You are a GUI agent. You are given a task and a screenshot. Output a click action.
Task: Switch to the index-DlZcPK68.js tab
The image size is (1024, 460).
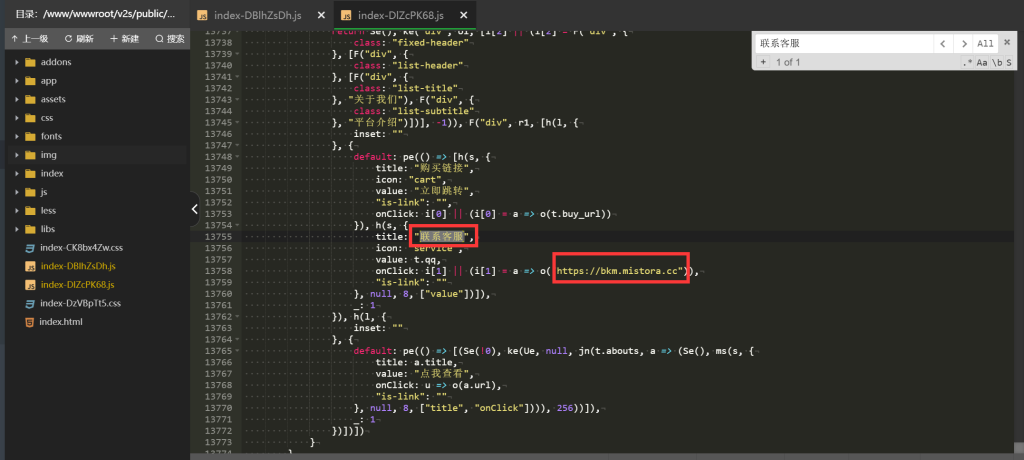pos(400,15)
